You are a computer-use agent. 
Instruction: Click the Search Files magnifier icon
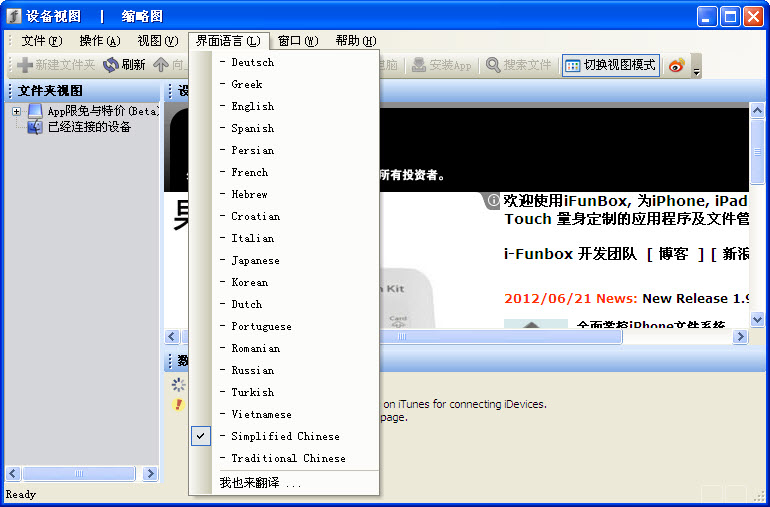click(493, 65)
